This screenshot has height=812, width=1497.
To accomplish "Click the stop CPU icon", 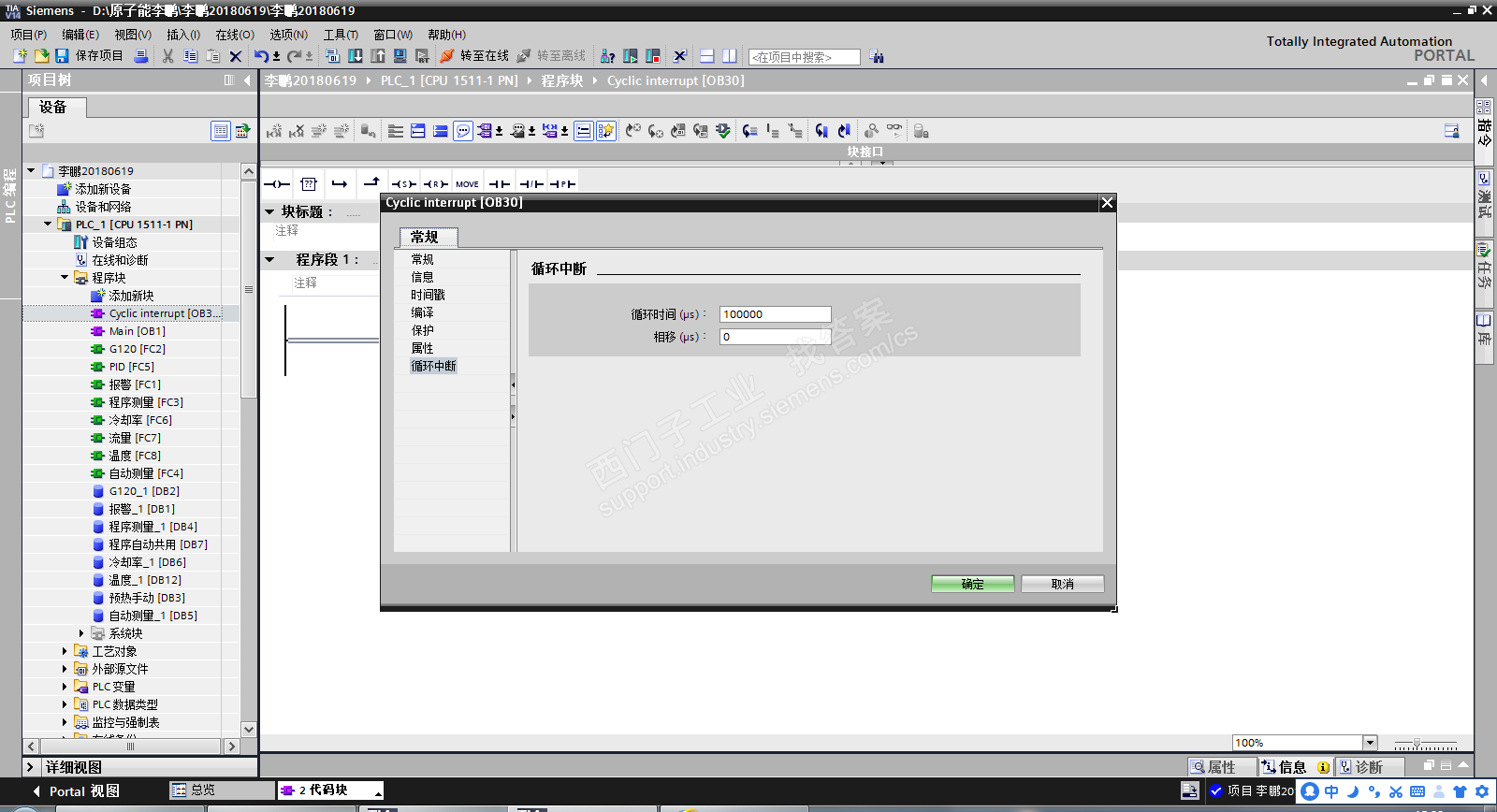I will click(x=653, y=56).
